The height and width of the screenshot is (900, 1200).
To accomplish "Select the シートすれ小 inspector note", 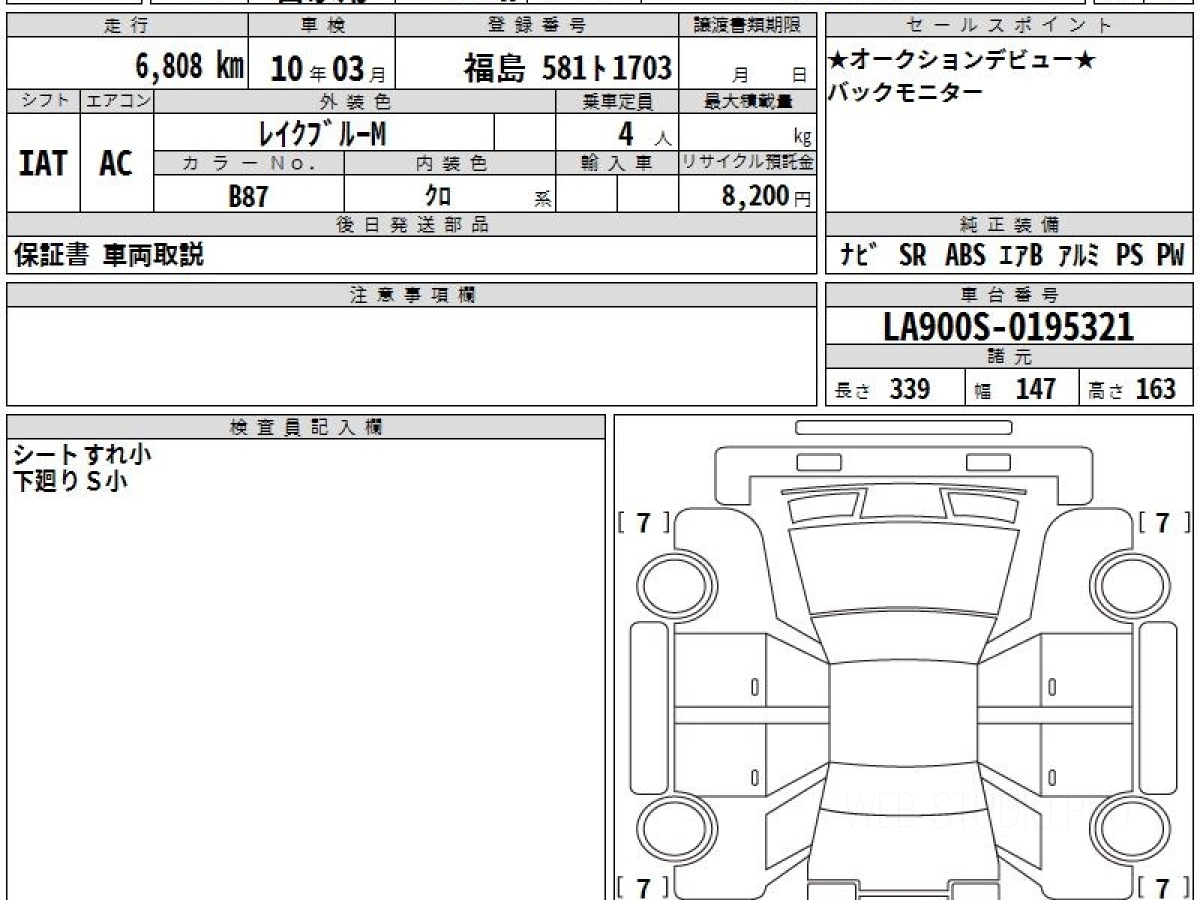I will pyautogui.click(x=82, y=454).
